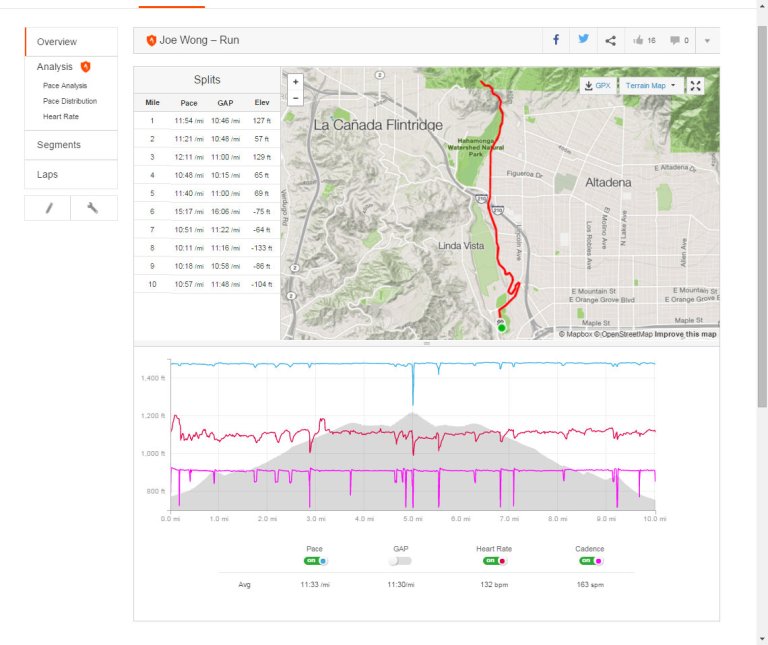The height and width of the screenshot is (645, 768).
Task: Enable the GAP toggle
Action: [x=401, y=561]
